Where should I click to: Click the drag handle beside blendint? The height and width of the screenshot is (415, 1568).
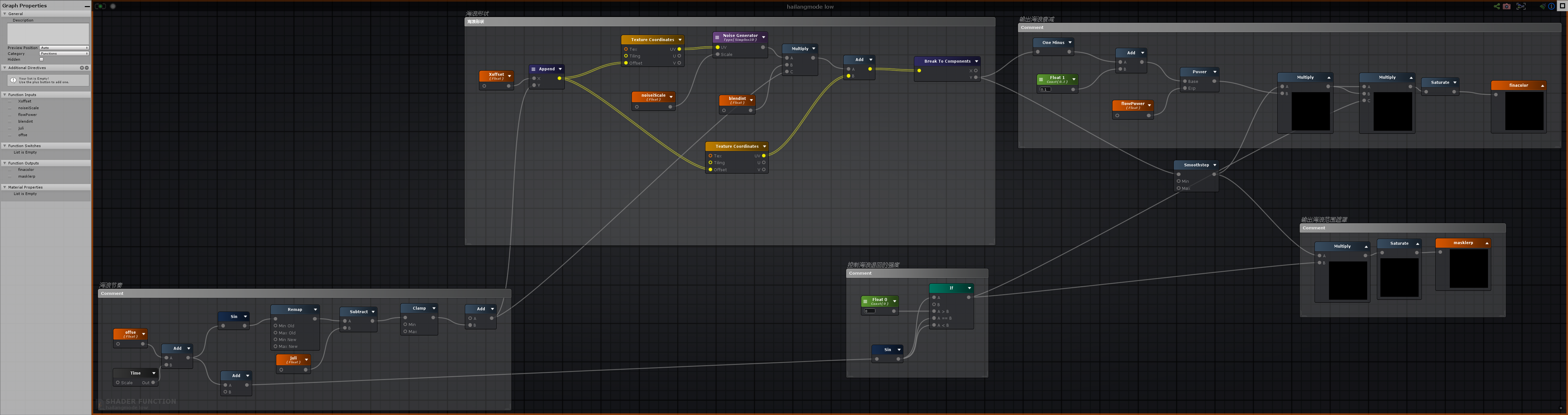(10, 121)
